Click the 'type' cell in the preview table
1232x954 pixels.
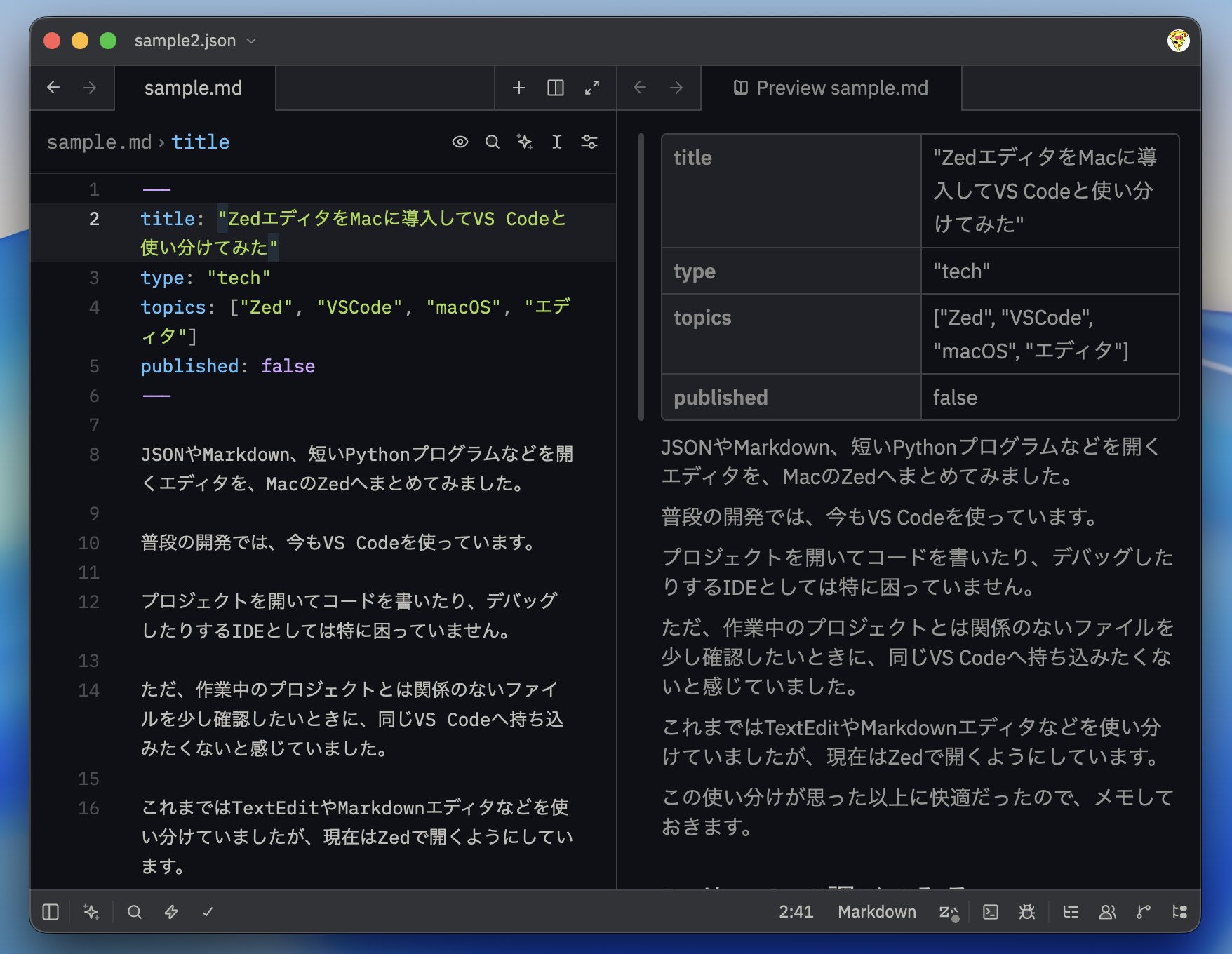(x=791, y=271)
